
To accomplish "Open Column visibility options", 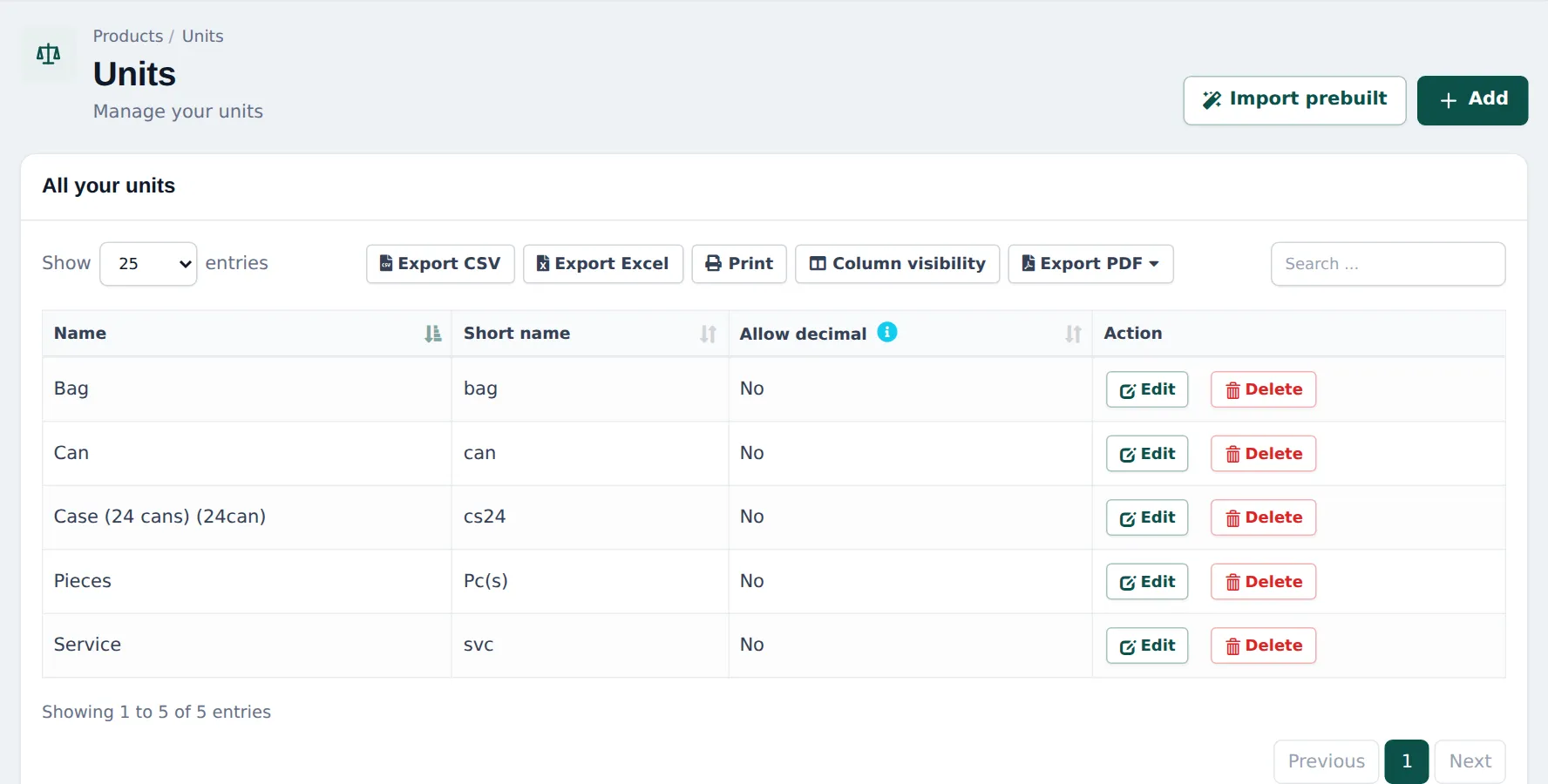I will point(897,264).
